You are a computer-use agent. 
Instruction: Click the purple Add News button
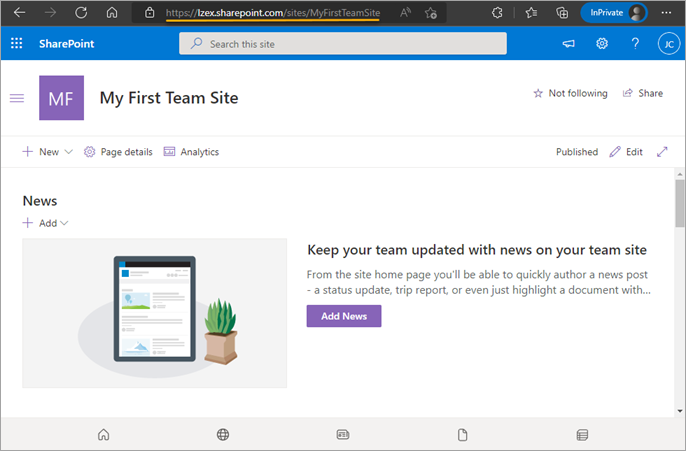(344, 316)
